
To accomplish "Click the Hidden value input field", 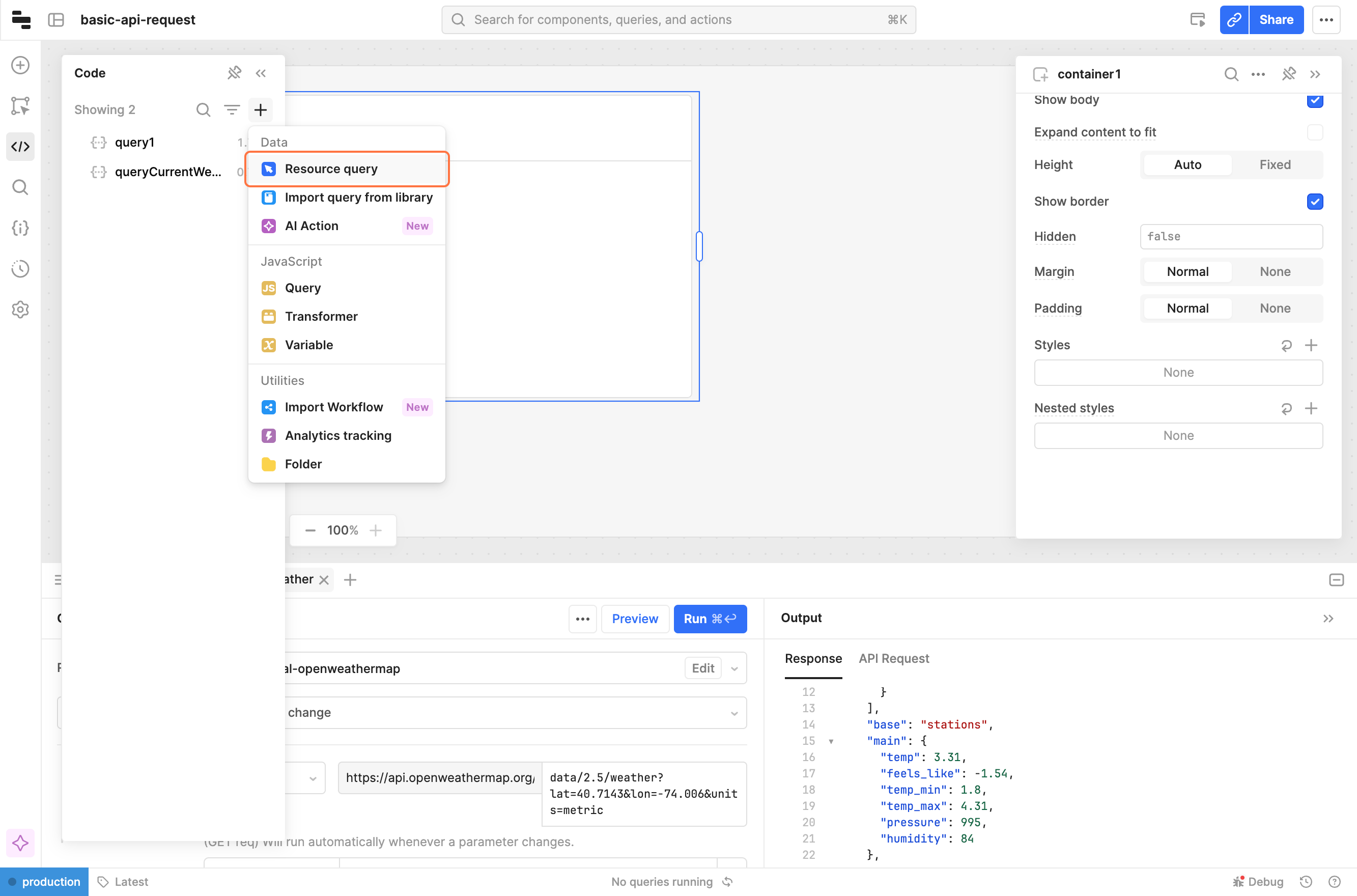I will [1231, 236].
